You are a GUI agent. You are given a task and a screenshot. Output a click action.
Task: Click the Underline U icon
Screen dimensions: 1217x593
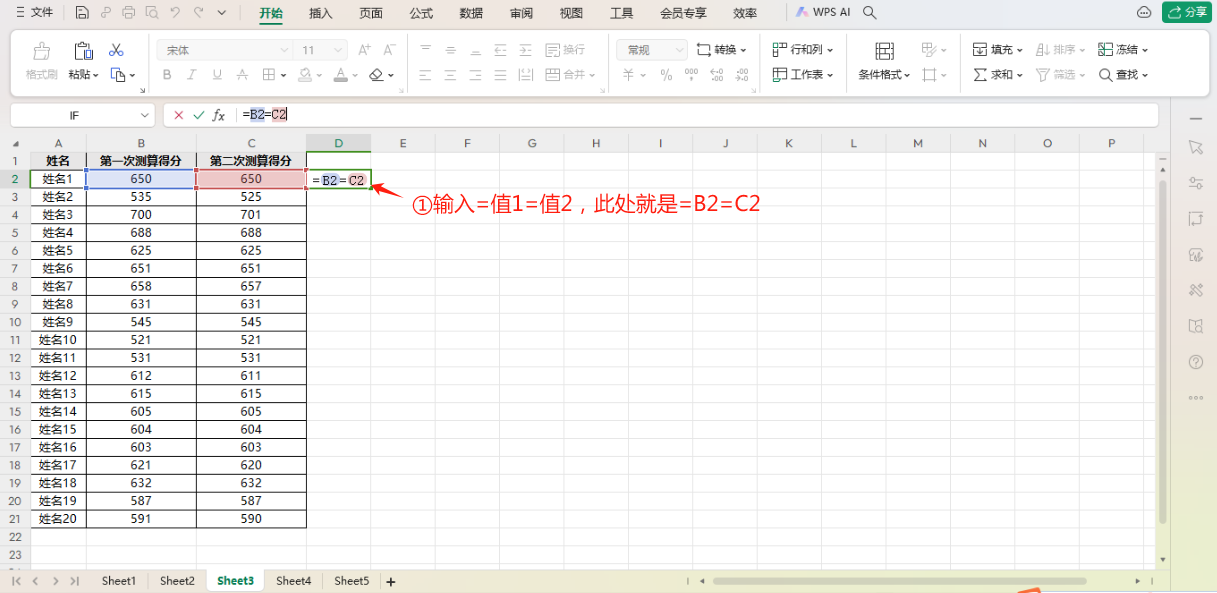click(x=217, y=75)
